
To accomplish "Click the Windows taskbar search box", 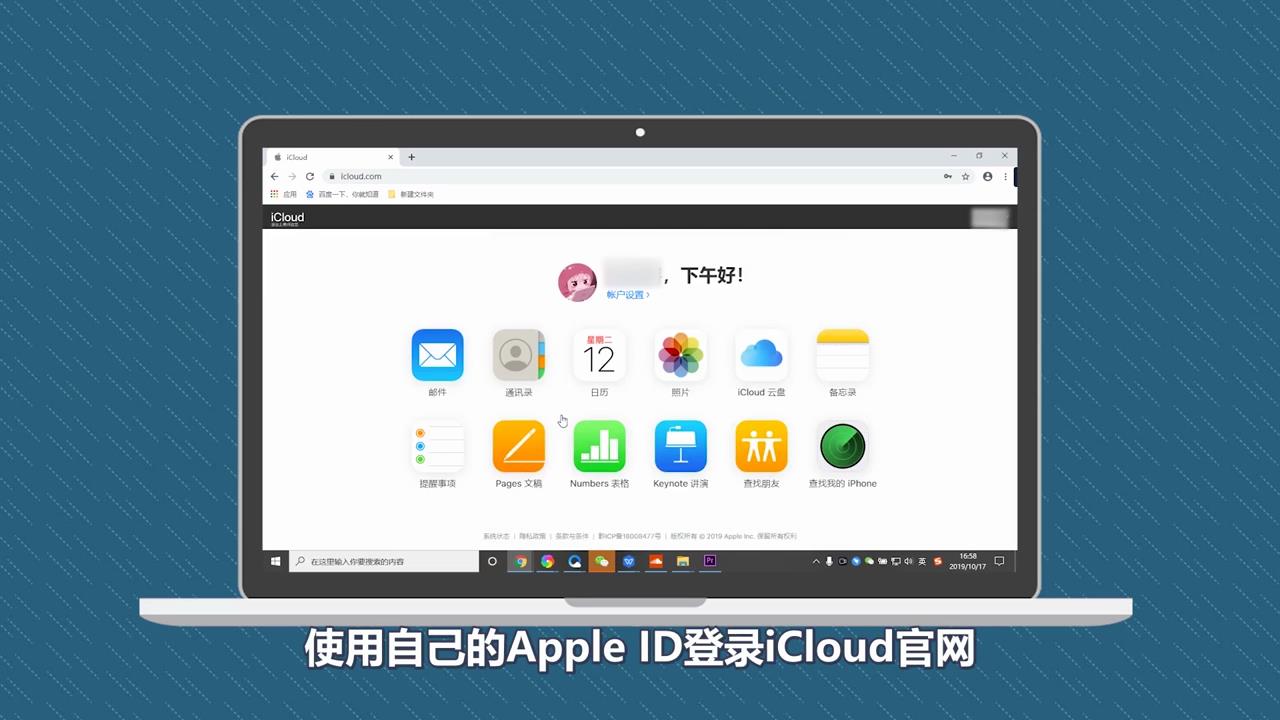I will pos(384,562).
